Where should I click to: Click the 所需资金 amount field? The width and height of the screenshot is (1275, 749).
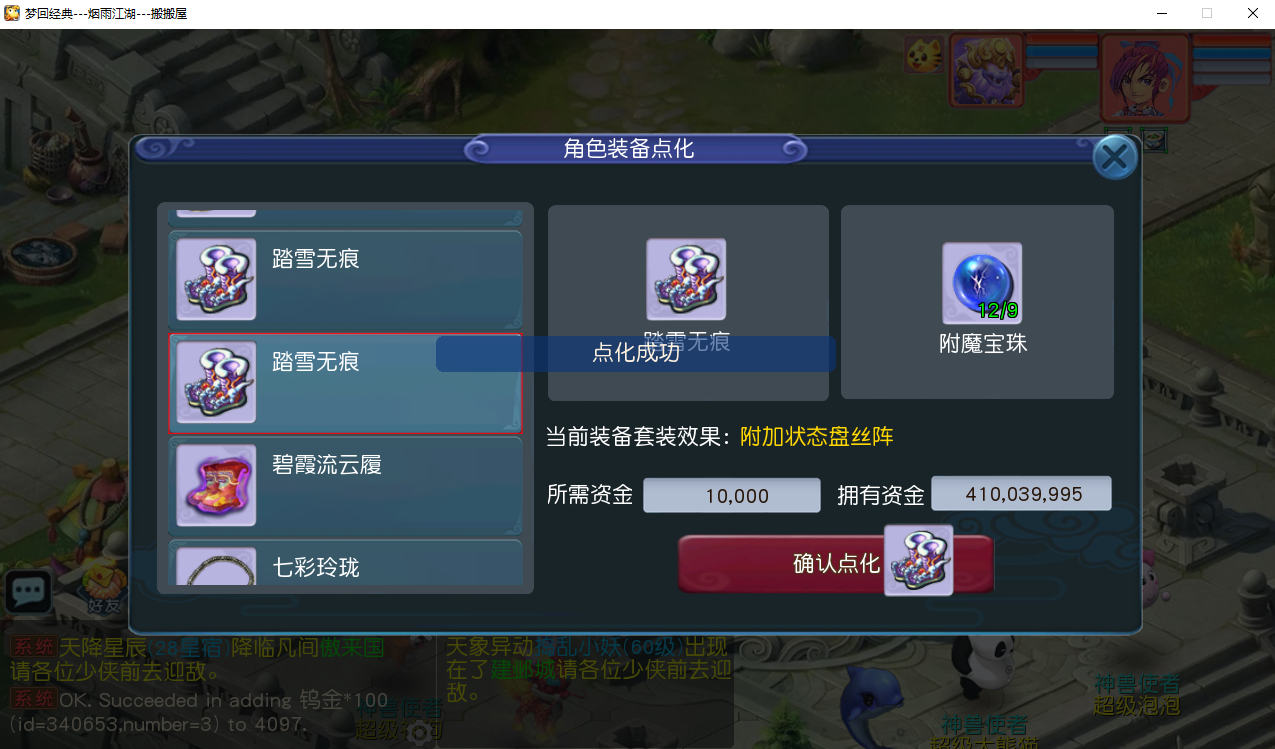pos(731,495)
